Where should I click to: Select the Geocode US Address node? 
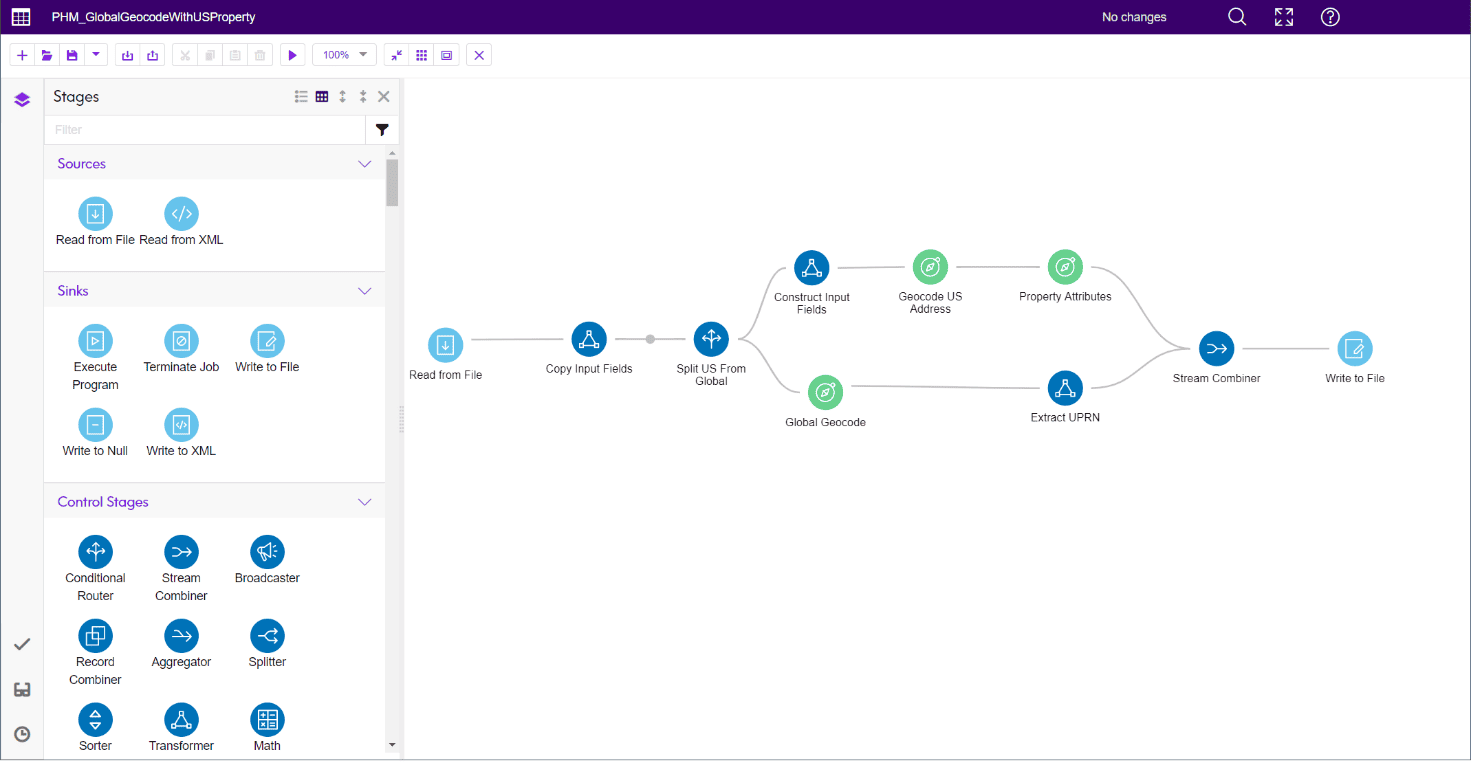[930, 267]
